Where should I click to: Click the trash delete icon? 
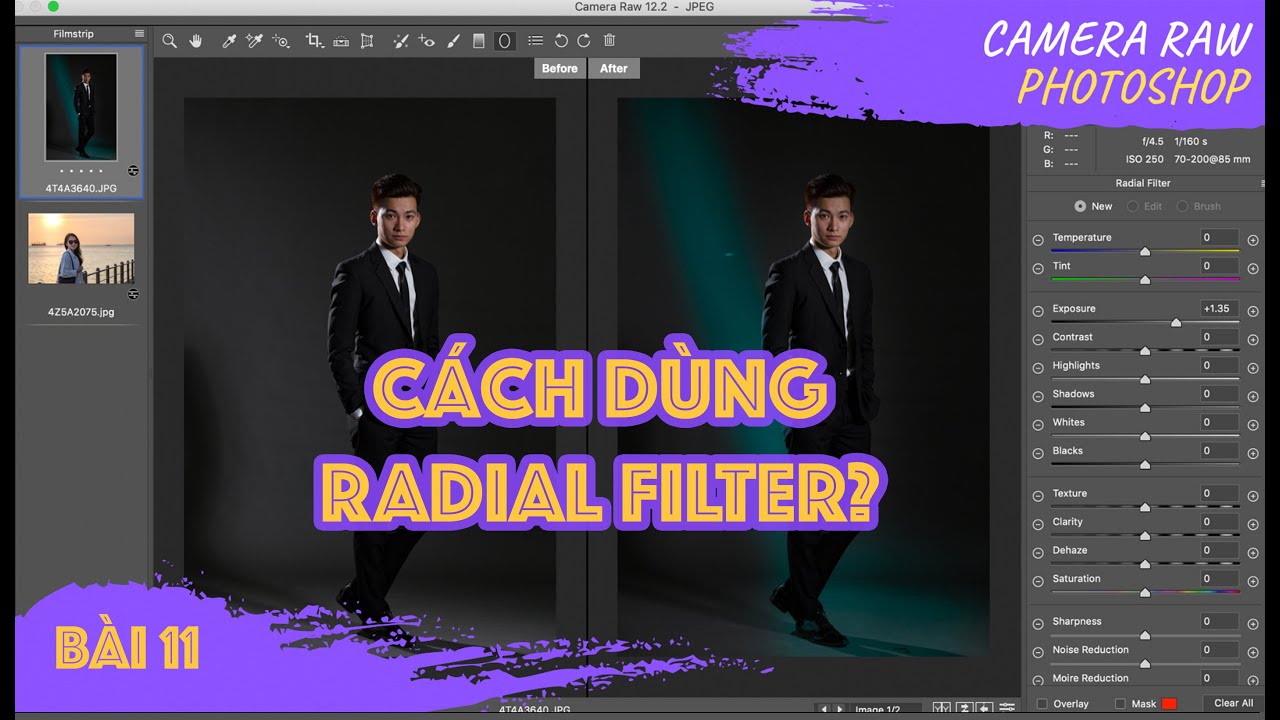click(x=610, y=41)
